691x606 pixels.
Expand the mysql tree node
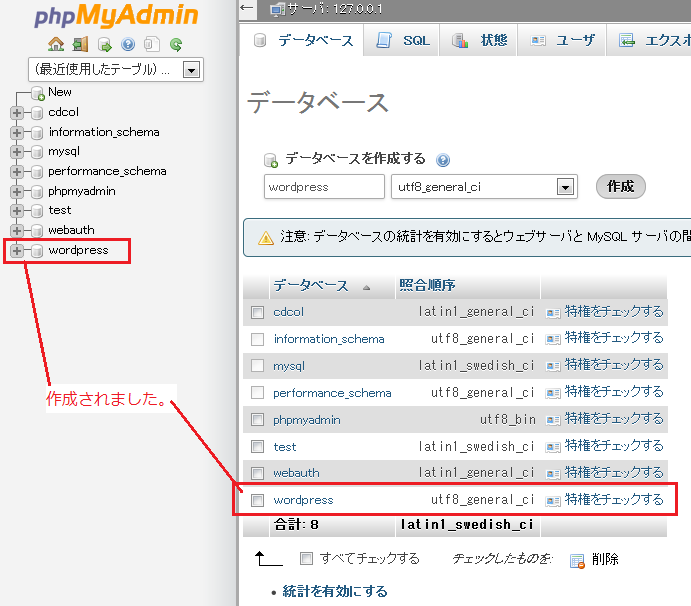(17, 152)
